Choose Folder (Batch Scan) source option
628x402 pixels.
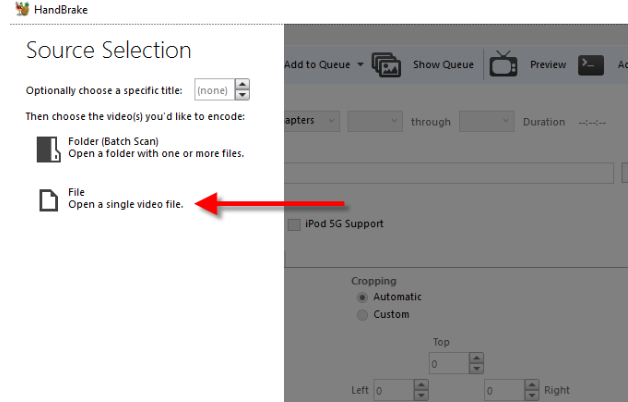155,147
